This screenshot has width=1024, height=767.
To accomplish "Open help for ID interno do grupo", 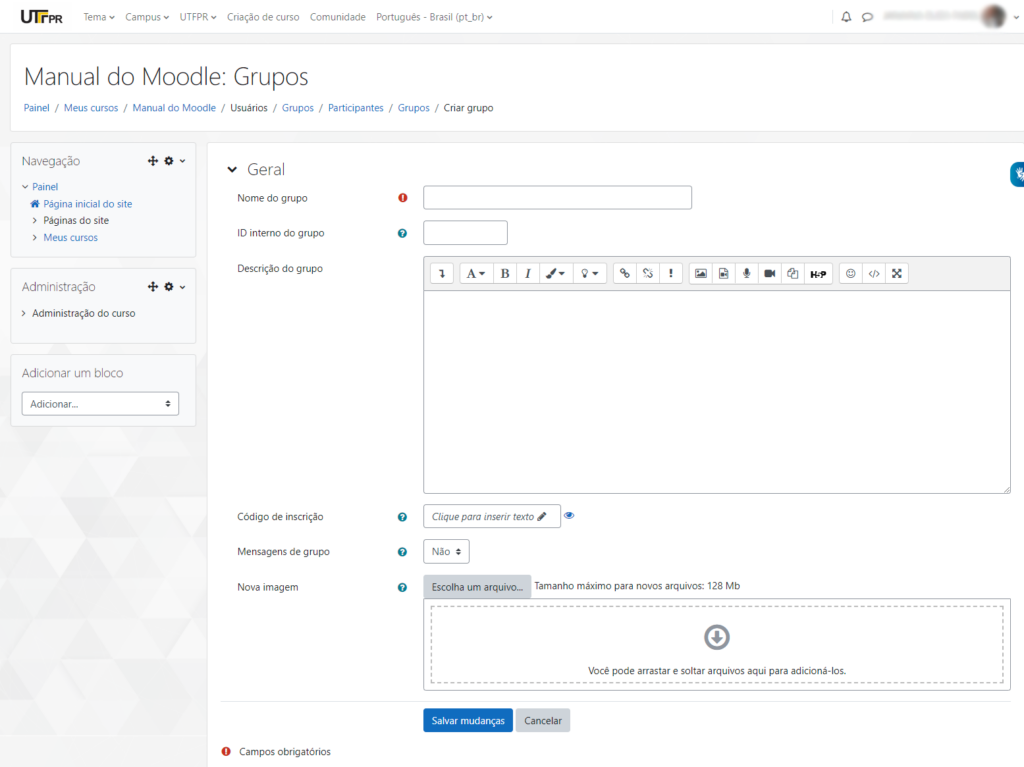I will 402,233.
